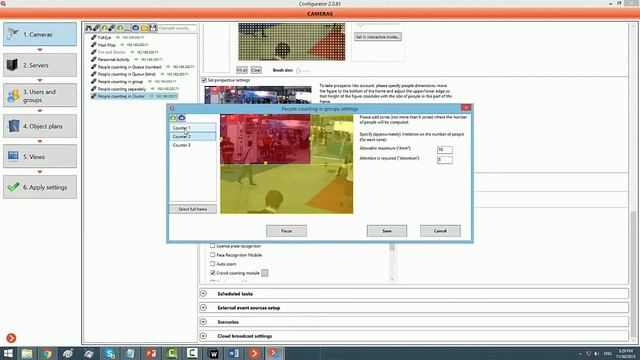Select Counter 1 in the zone list
Screen dimensions: 640x360
[193, 128]
